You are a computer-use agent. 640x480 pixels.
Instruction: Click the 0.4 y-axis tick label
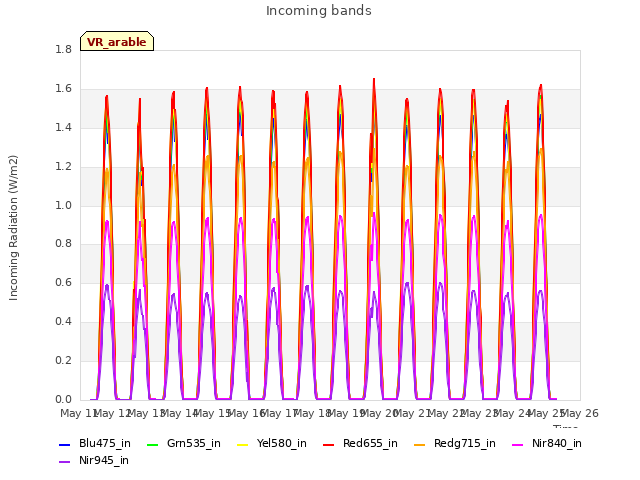[x=63, y=322]
